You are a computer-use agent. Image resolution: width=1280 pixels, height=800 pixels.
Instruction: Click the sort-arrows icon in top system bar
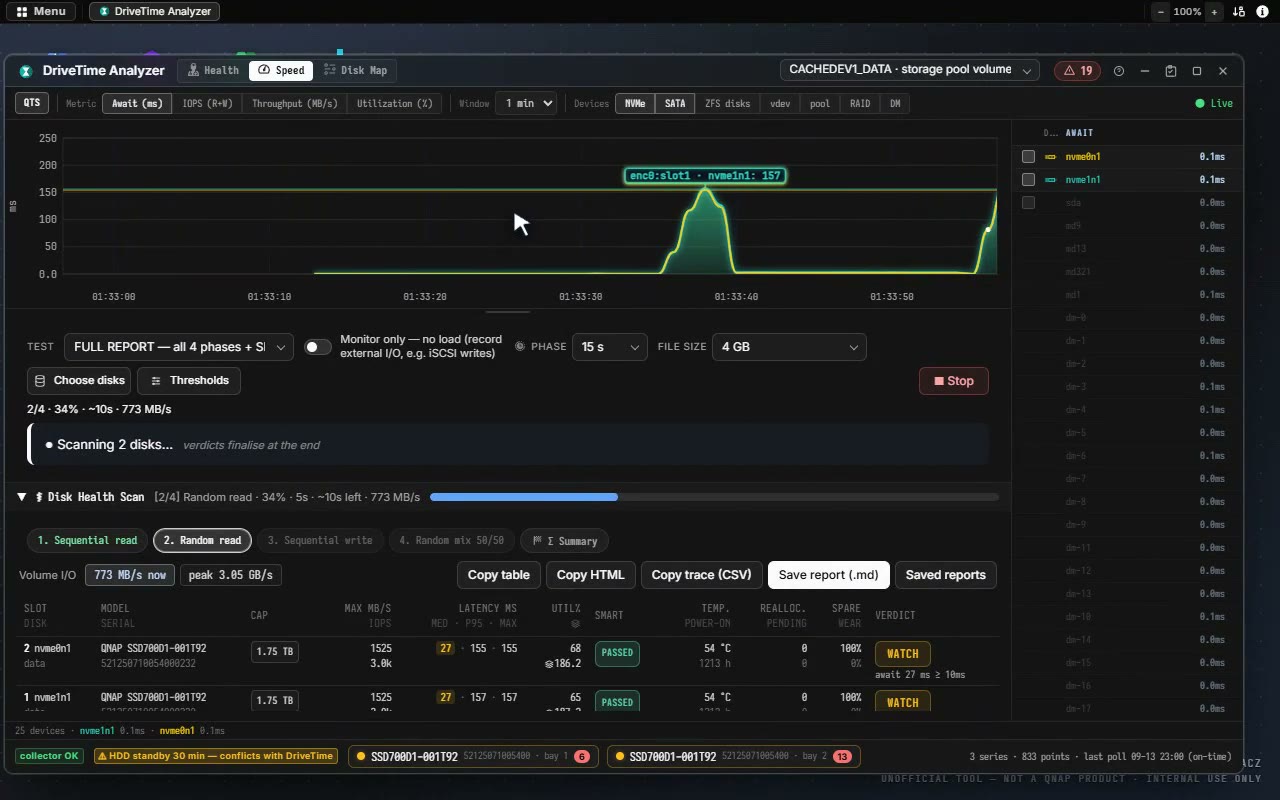click(x=1239, y=12)
